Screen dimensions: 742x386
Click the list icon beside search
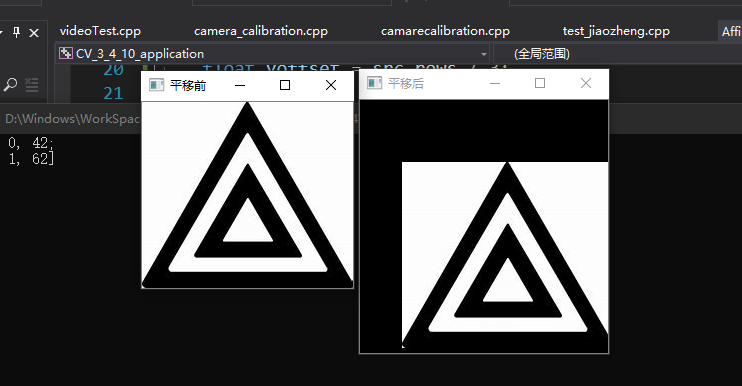[x=32, y=85]
